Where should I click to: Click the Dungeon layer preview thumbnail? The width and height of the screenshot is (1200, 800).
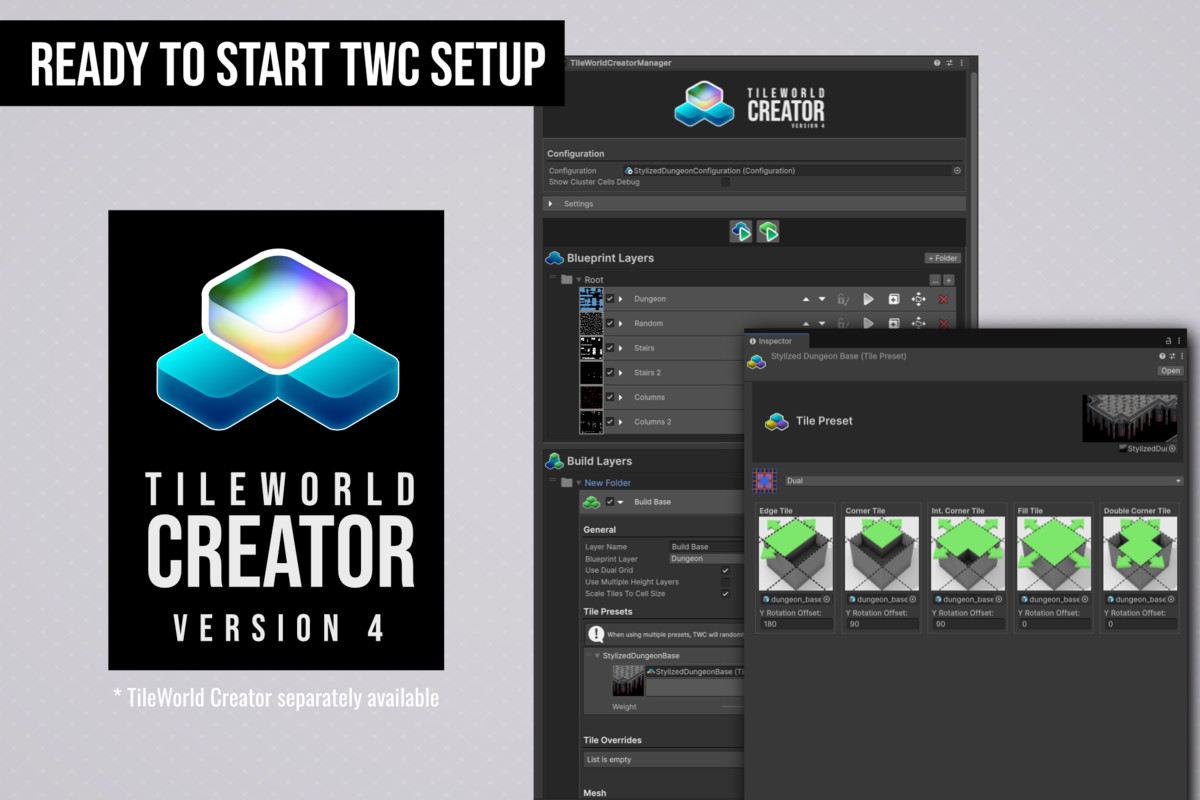point(591,299)
